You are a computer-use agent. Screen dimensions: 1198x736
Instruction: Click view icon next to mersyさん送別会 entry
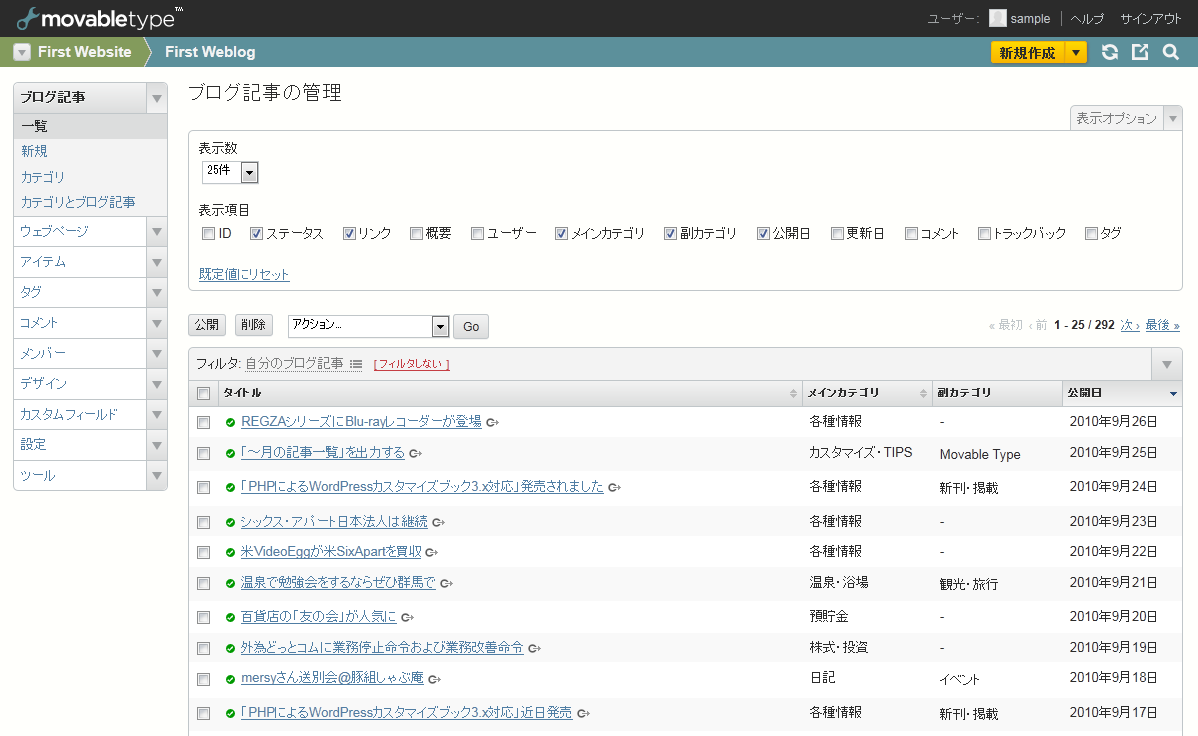click(435, 679)
